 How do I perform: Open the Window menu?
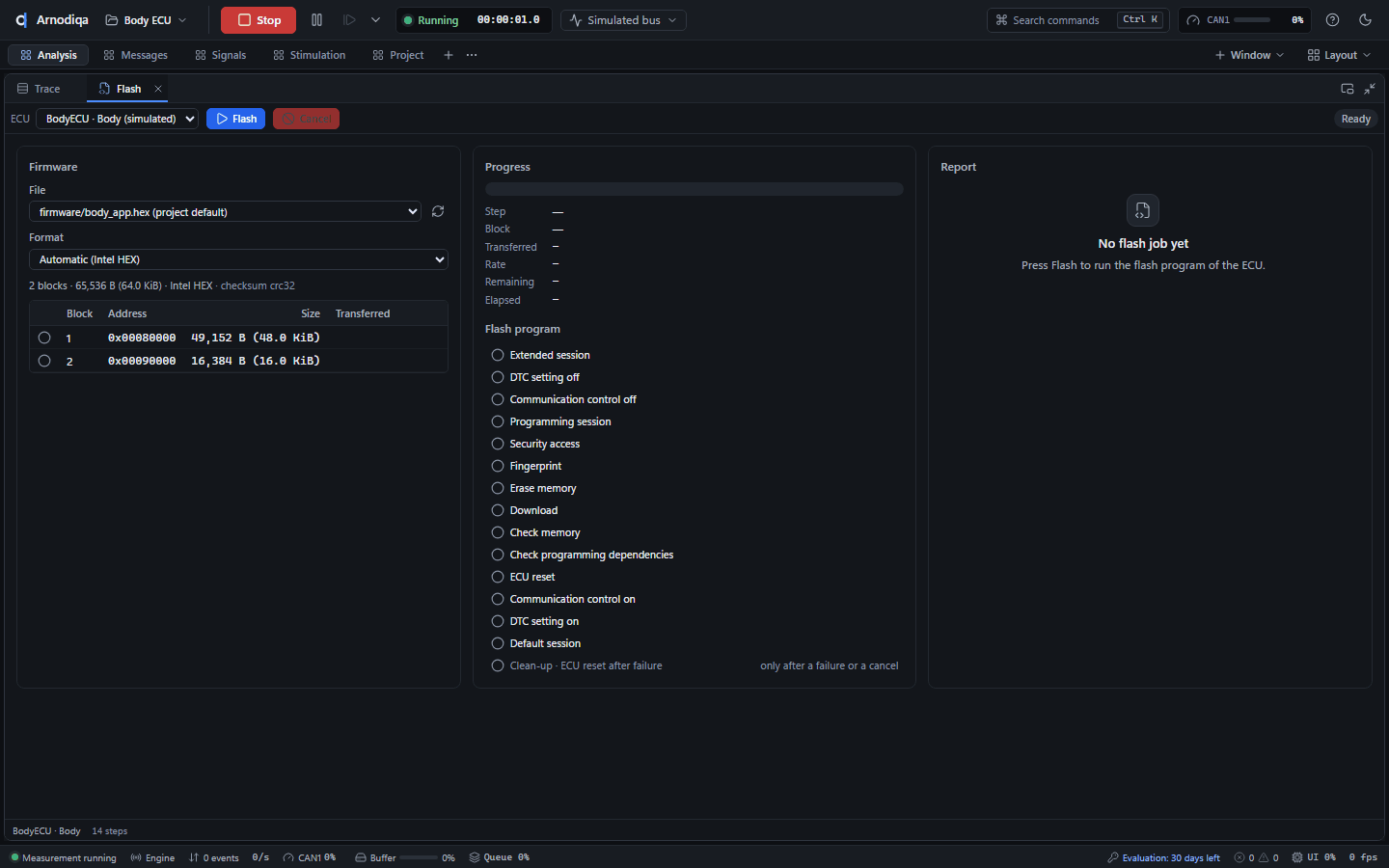pos(1249,55)
